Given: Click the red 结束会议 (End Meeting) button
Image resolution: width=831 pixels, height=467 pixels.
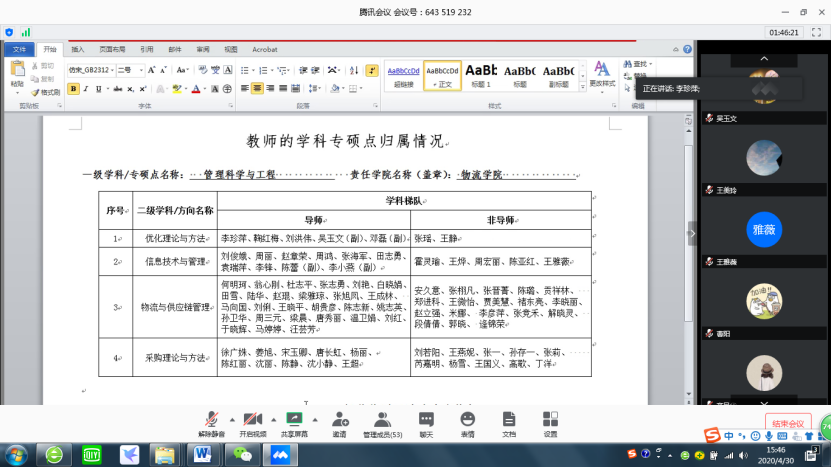Looking at the screenshot, I should [x=787, y=423].
